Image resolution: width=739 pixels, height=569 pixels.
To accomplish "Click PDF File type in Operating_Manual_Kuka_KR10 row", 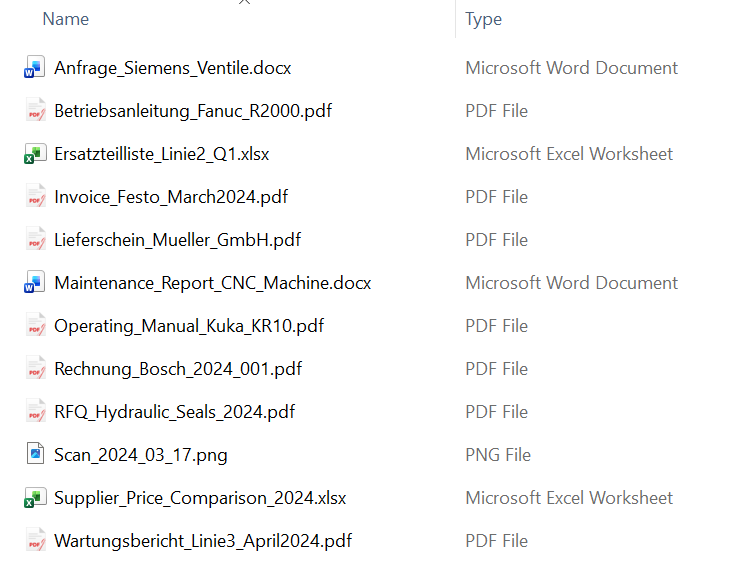I will pos(496,326).
